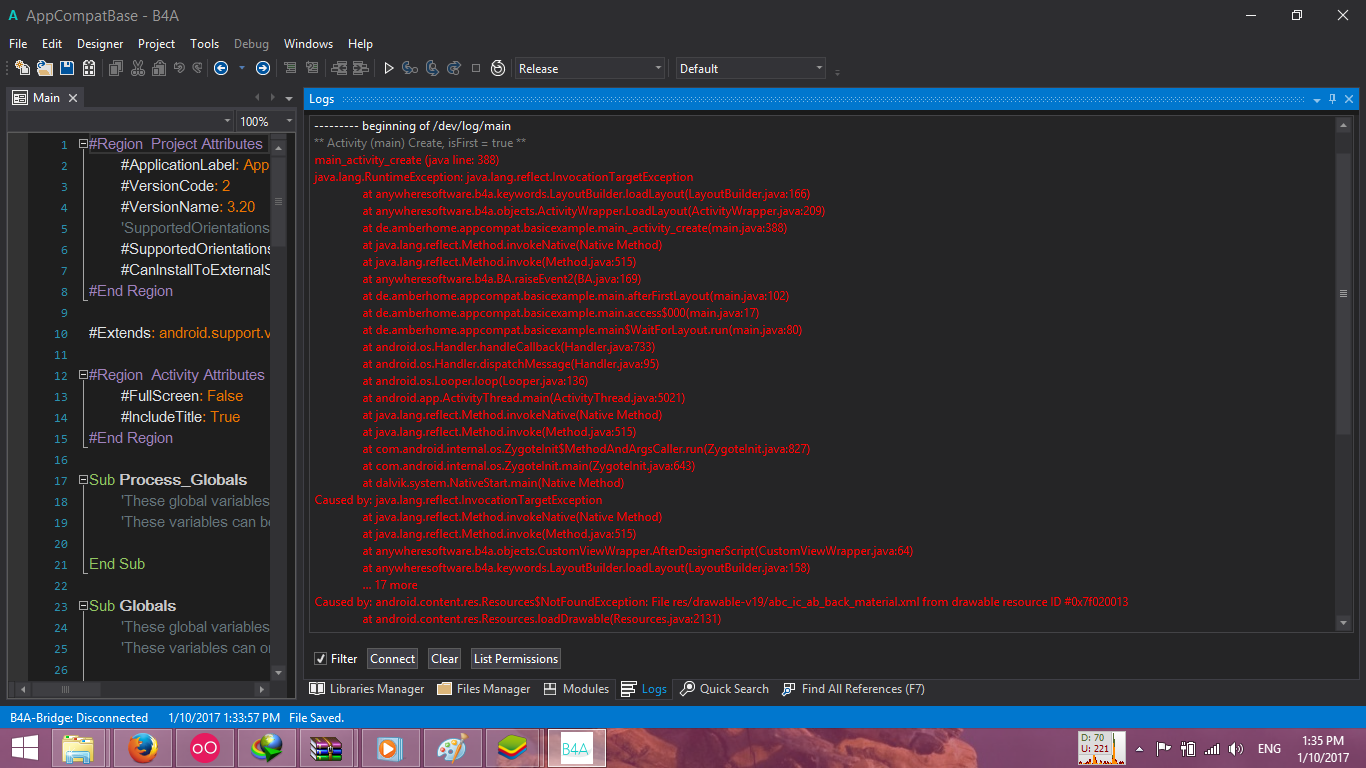Click the code editor horizontal scrollbar
The image size is (1366, 768).
click(138, 689)
